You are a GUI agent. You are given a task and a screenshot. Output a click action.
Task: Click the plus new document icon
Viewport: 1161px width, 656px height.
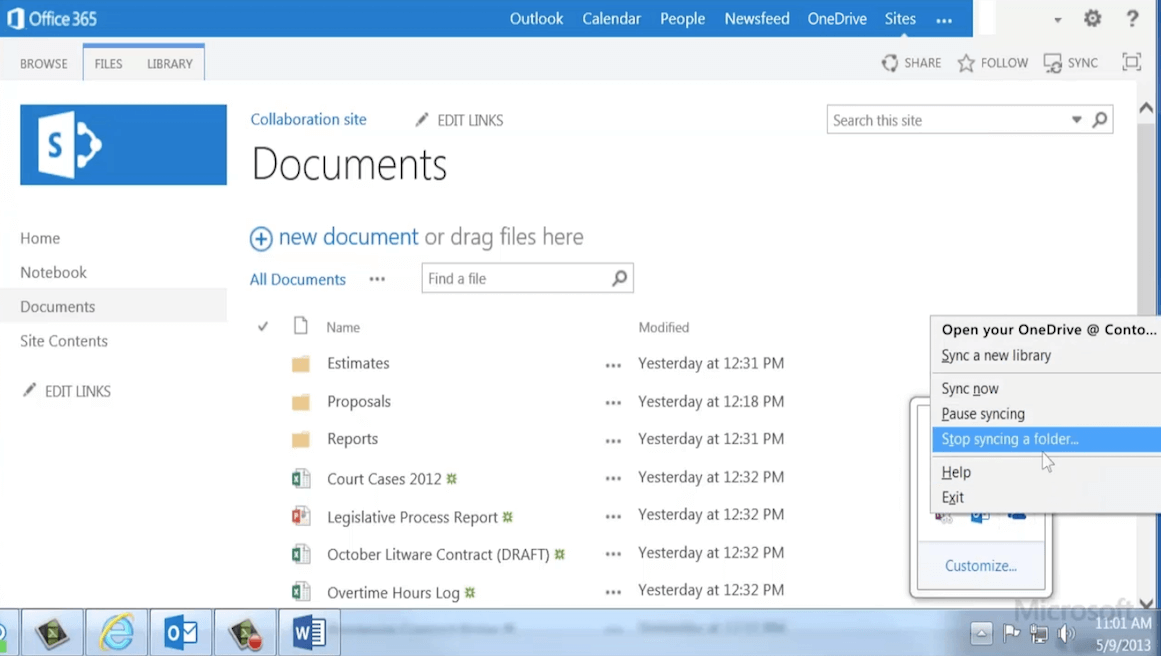261,238
